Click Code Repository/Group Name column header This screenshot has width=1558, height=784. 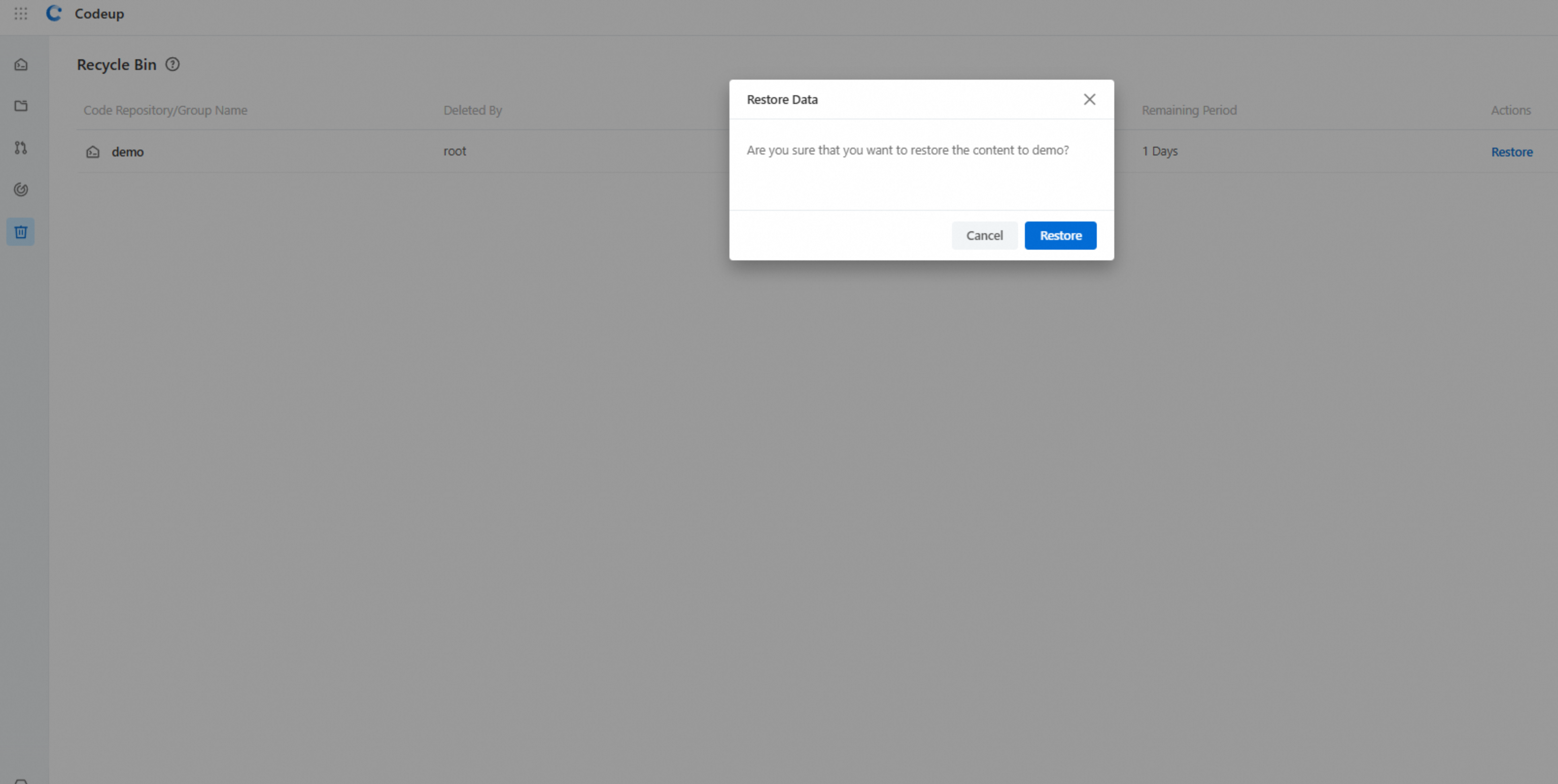(x=165, y=110)
